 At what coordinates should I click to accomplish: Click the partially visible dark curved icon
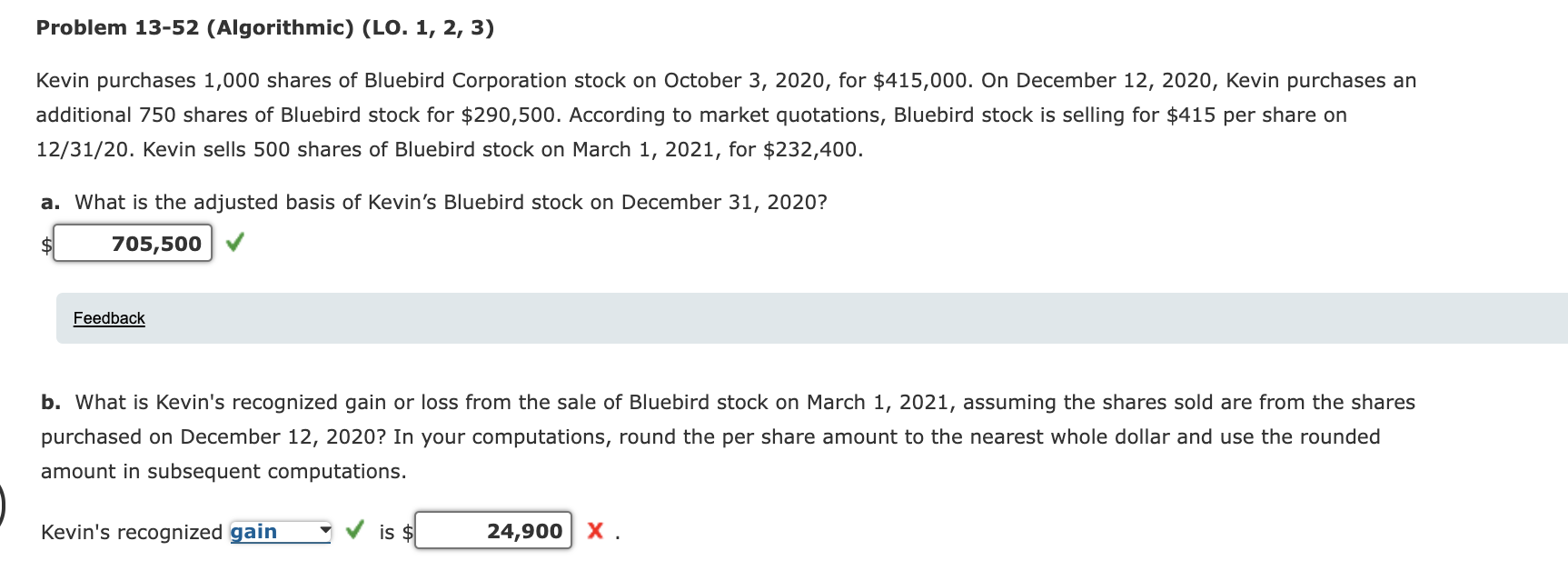click(x=3, y=506)
